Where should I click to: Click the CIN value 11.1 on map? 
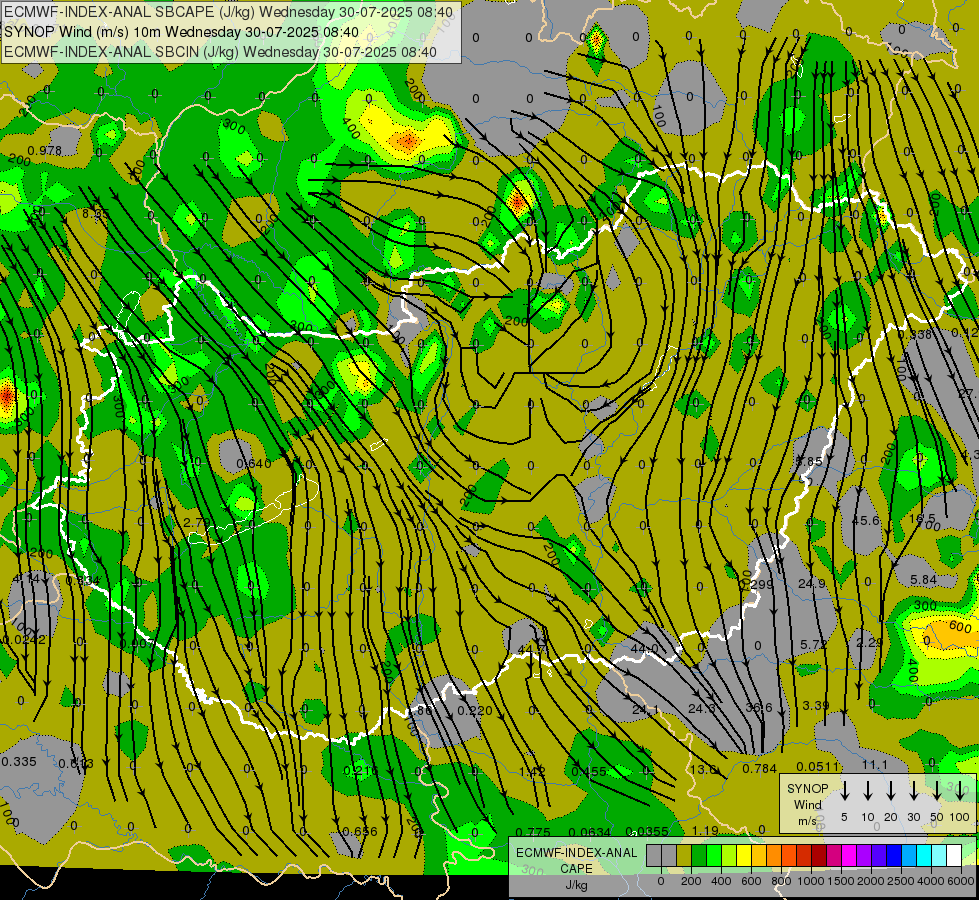point(875,765)
